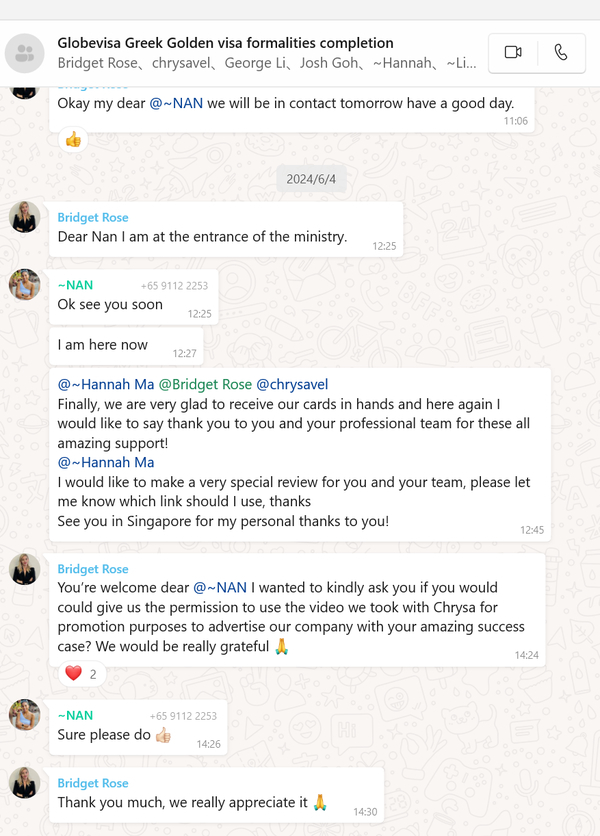Click the group participants list in header
This screenshot has height=836, width=600.
click(267, 63)
